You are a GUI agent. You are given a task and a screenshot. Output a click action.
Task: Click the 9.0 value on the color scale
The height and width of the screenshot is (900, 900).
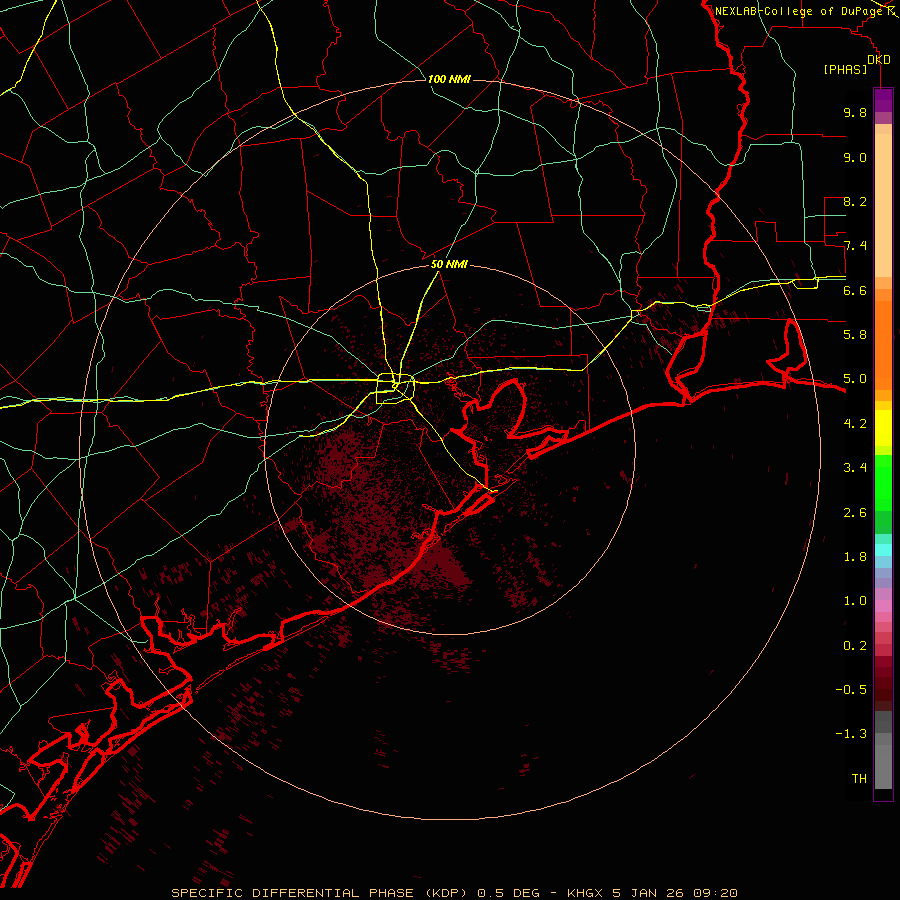click(x=855, y=158)
